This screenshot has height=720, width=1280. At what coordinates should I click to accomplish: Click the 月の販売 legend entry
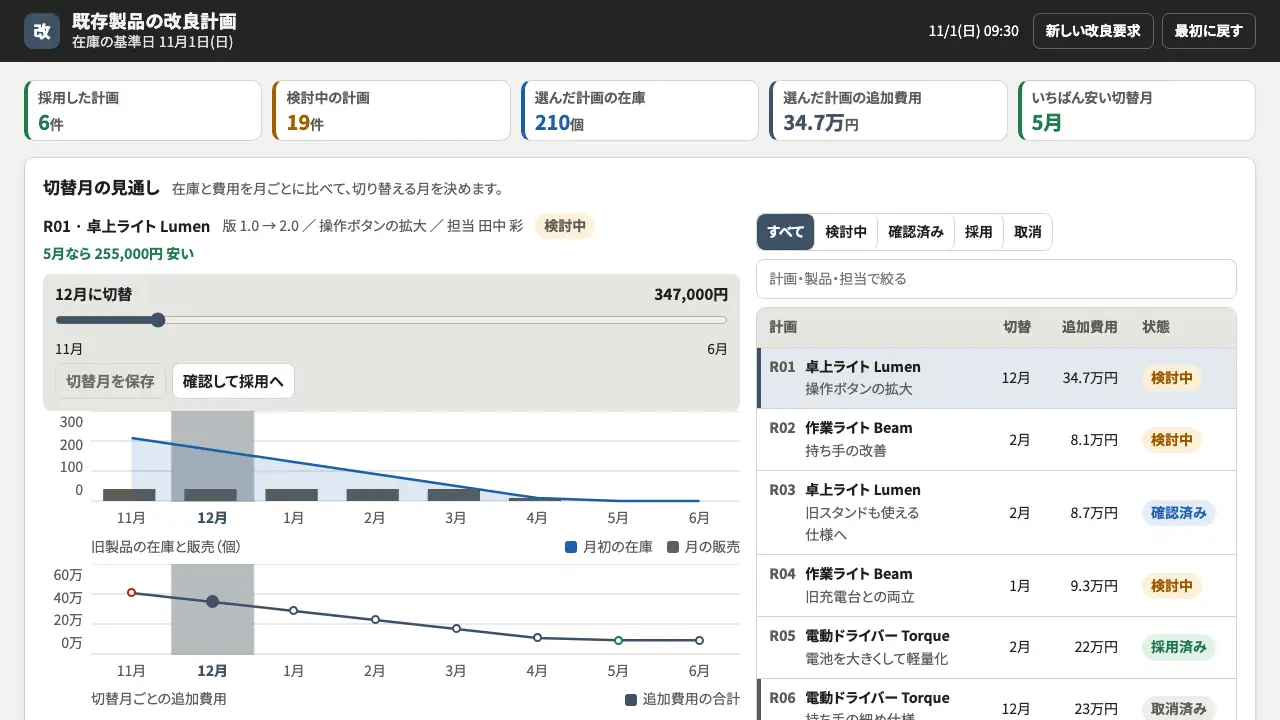[x=704, y=547]
